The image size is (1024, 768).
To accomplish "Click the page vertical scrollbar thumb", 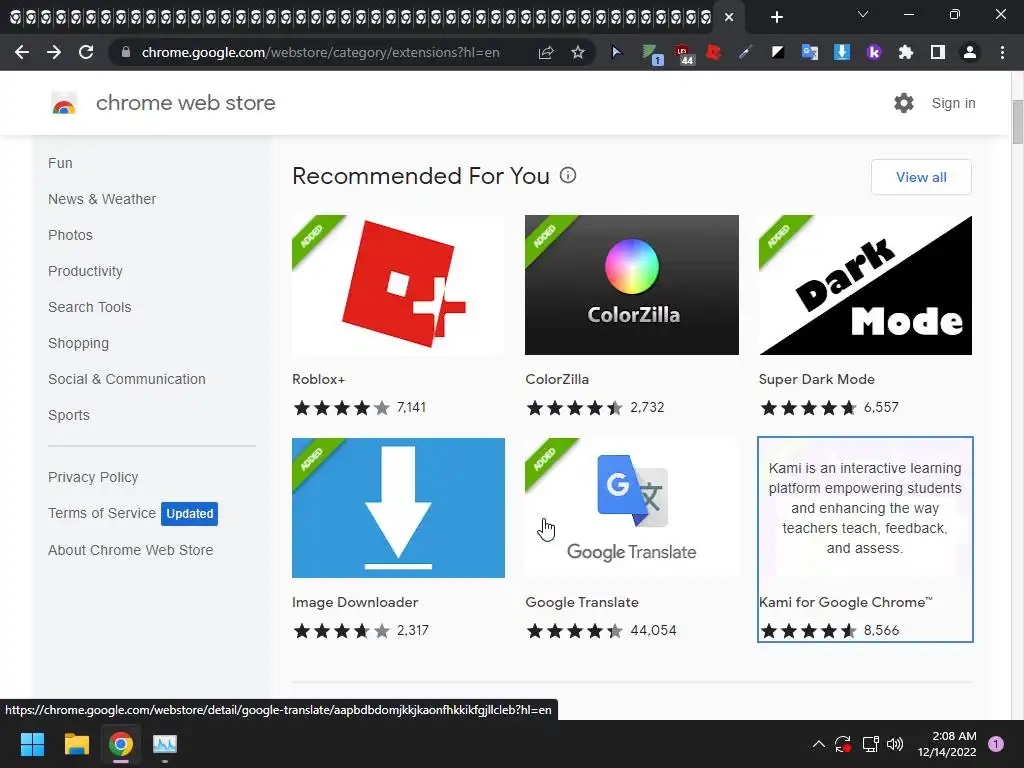I will coord(1017,122).
